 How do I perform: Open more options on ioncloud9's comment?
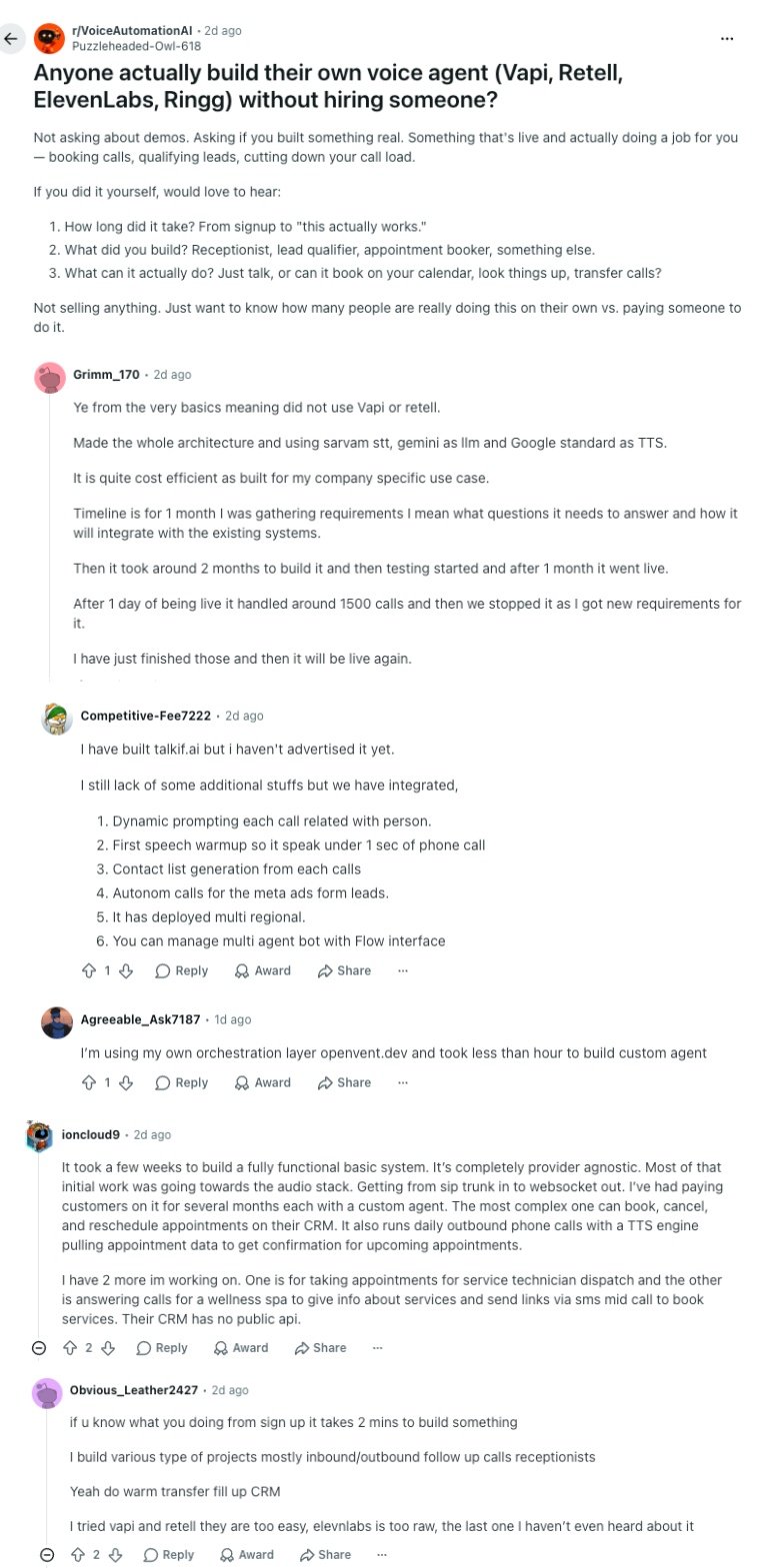coord(378,1347)
